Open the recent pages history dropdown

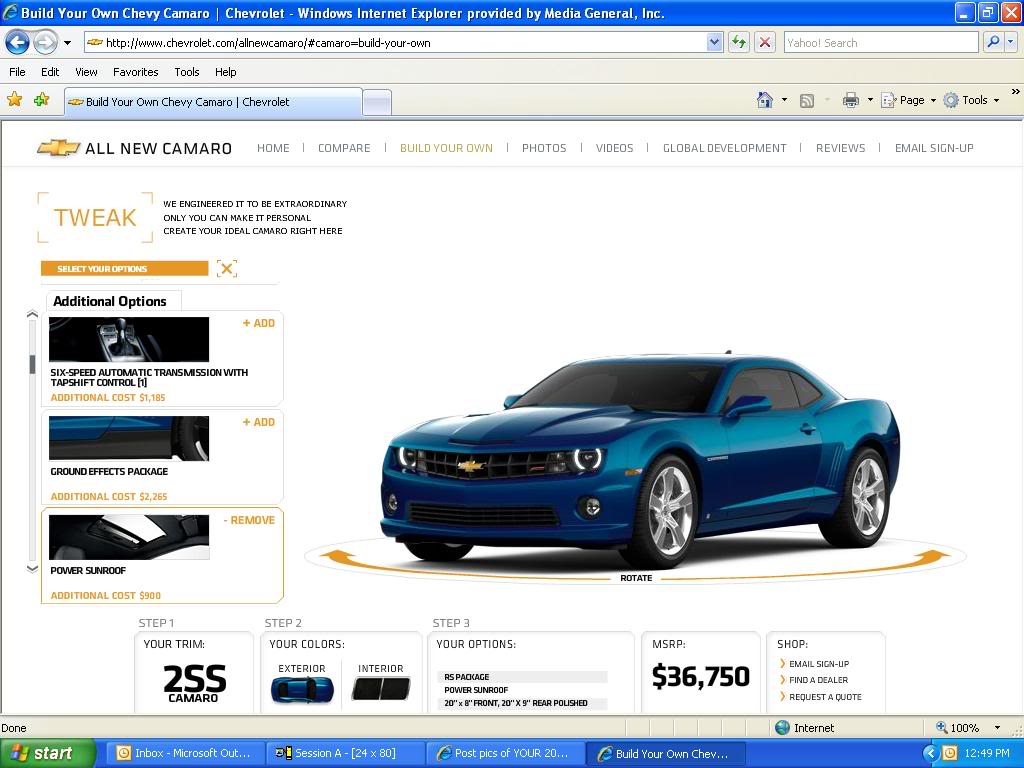67,43
